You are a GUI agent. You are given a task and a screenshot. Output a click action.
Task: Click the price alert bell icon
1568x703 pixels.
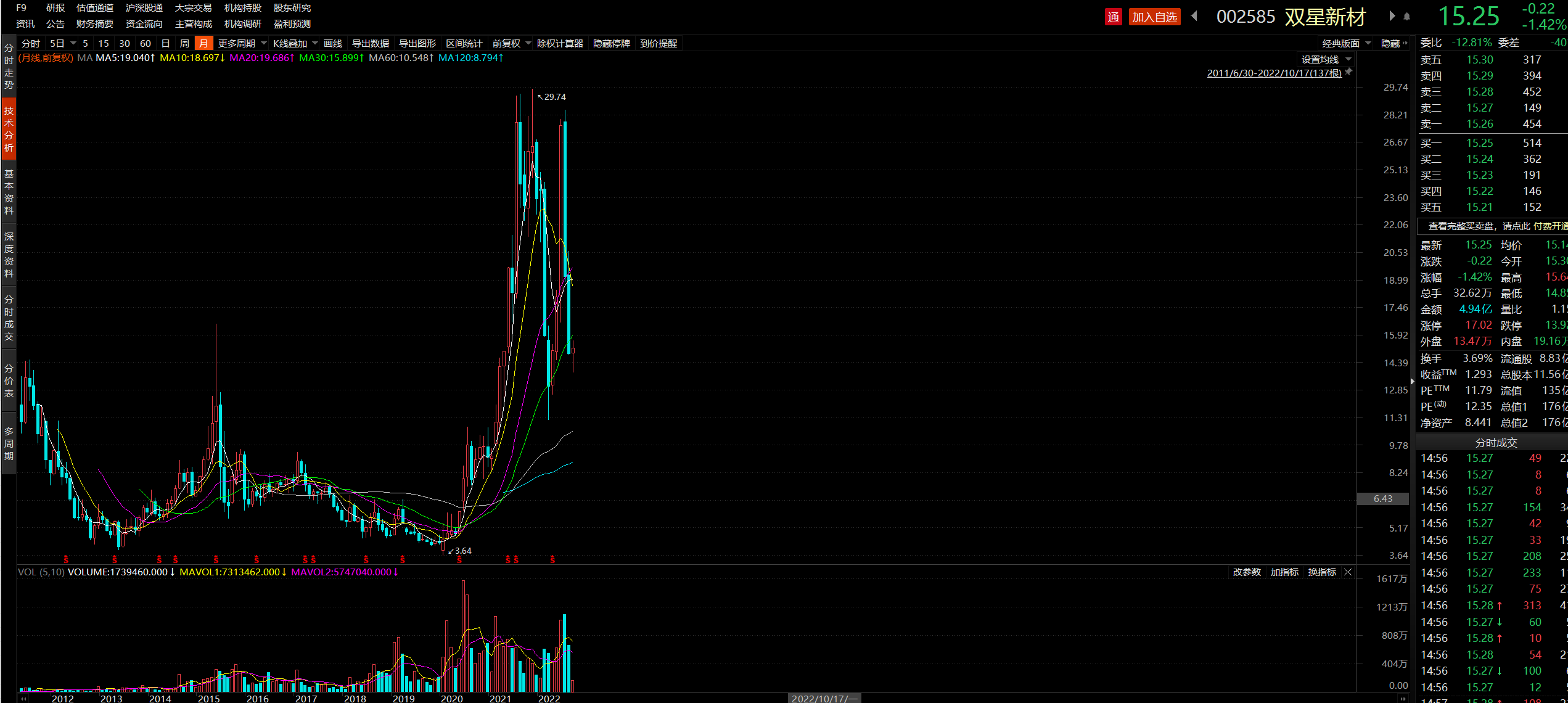(x=1406, y=17)
